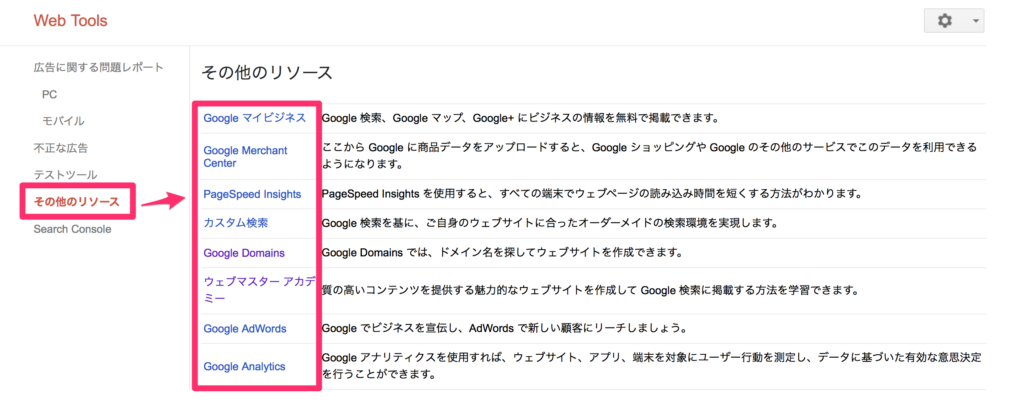
Task: Select 広告に関する問題レポート in sidebar
Action: click(99, 67)
